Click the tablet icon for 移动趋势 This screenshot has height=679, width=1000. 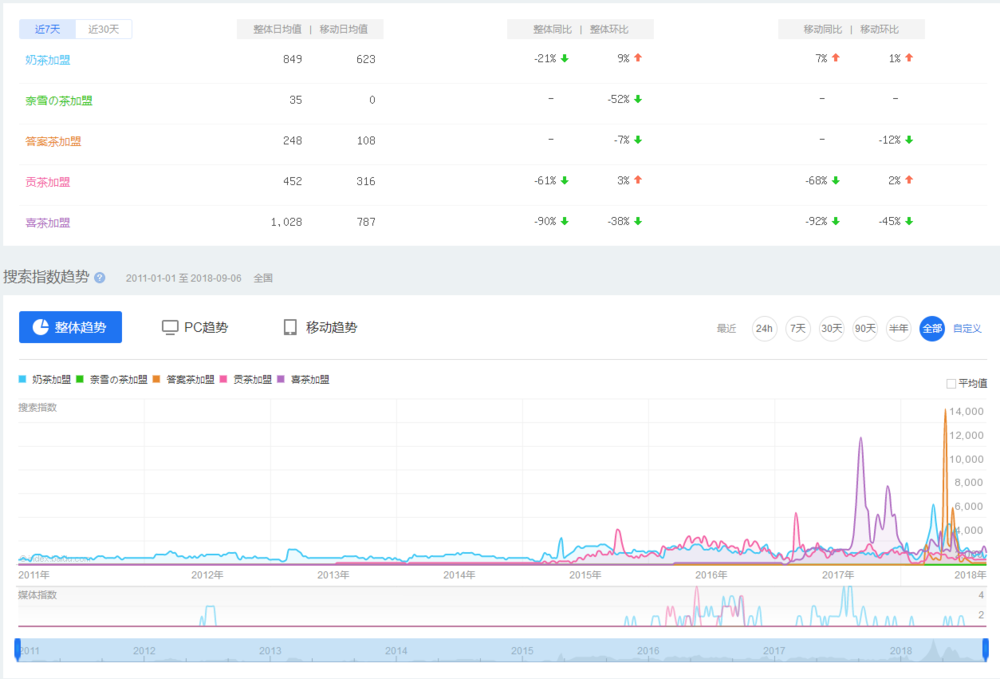pyautogui.click(x=290, y=327)
